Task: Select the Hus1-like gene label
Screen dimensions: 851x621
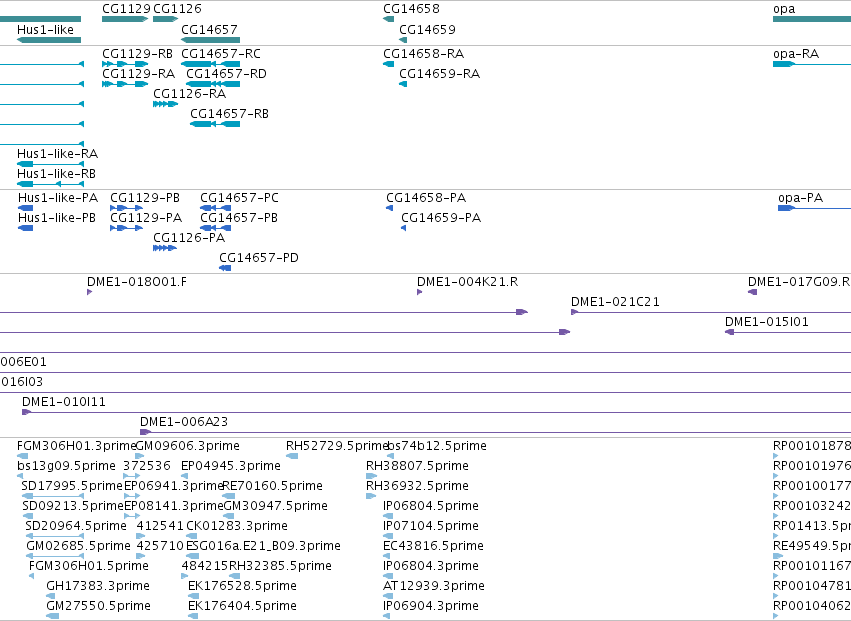Action: pos(46,29)
